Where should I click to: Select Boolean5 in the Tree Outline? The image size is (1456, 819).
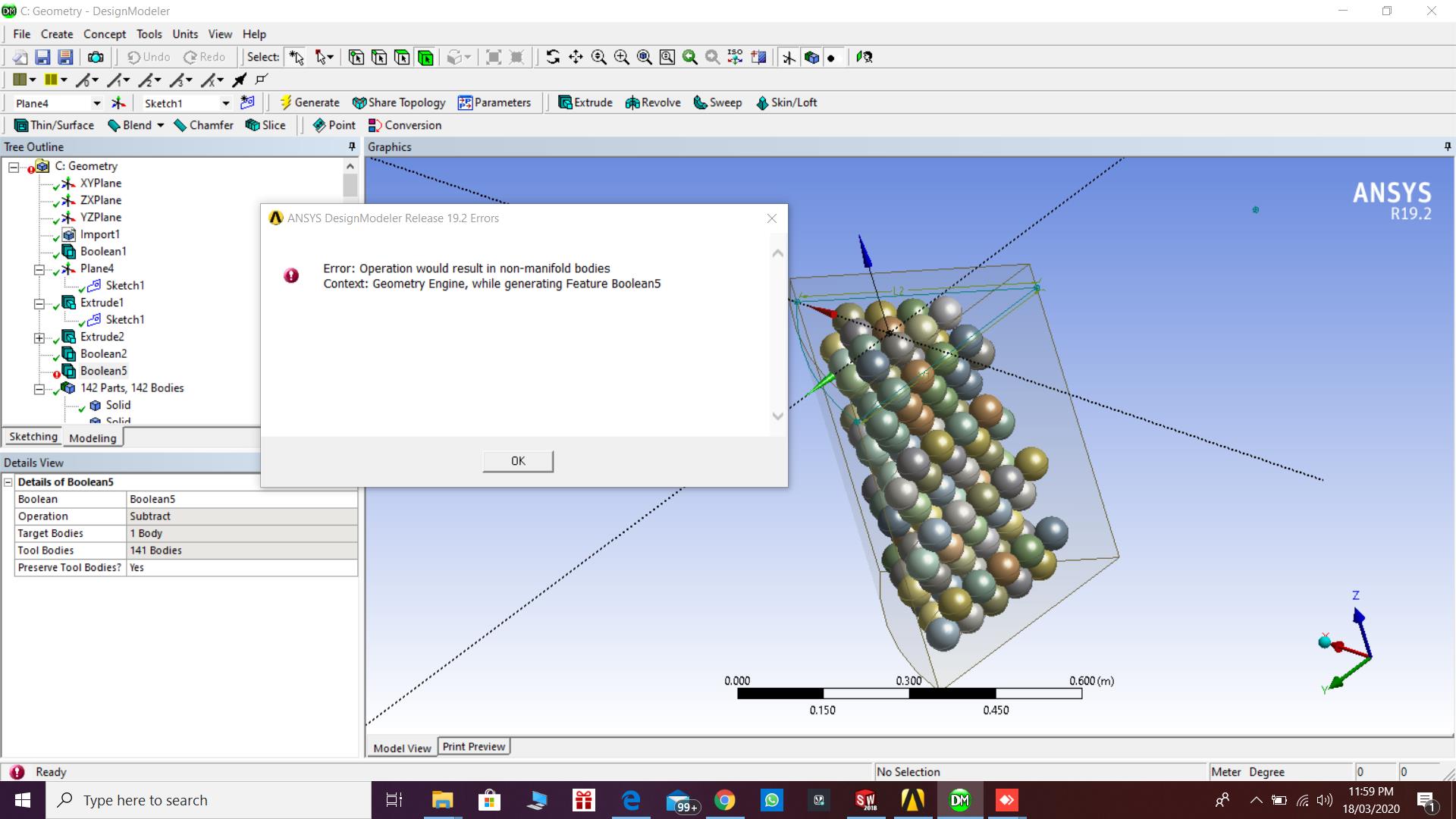click(103, 371)
